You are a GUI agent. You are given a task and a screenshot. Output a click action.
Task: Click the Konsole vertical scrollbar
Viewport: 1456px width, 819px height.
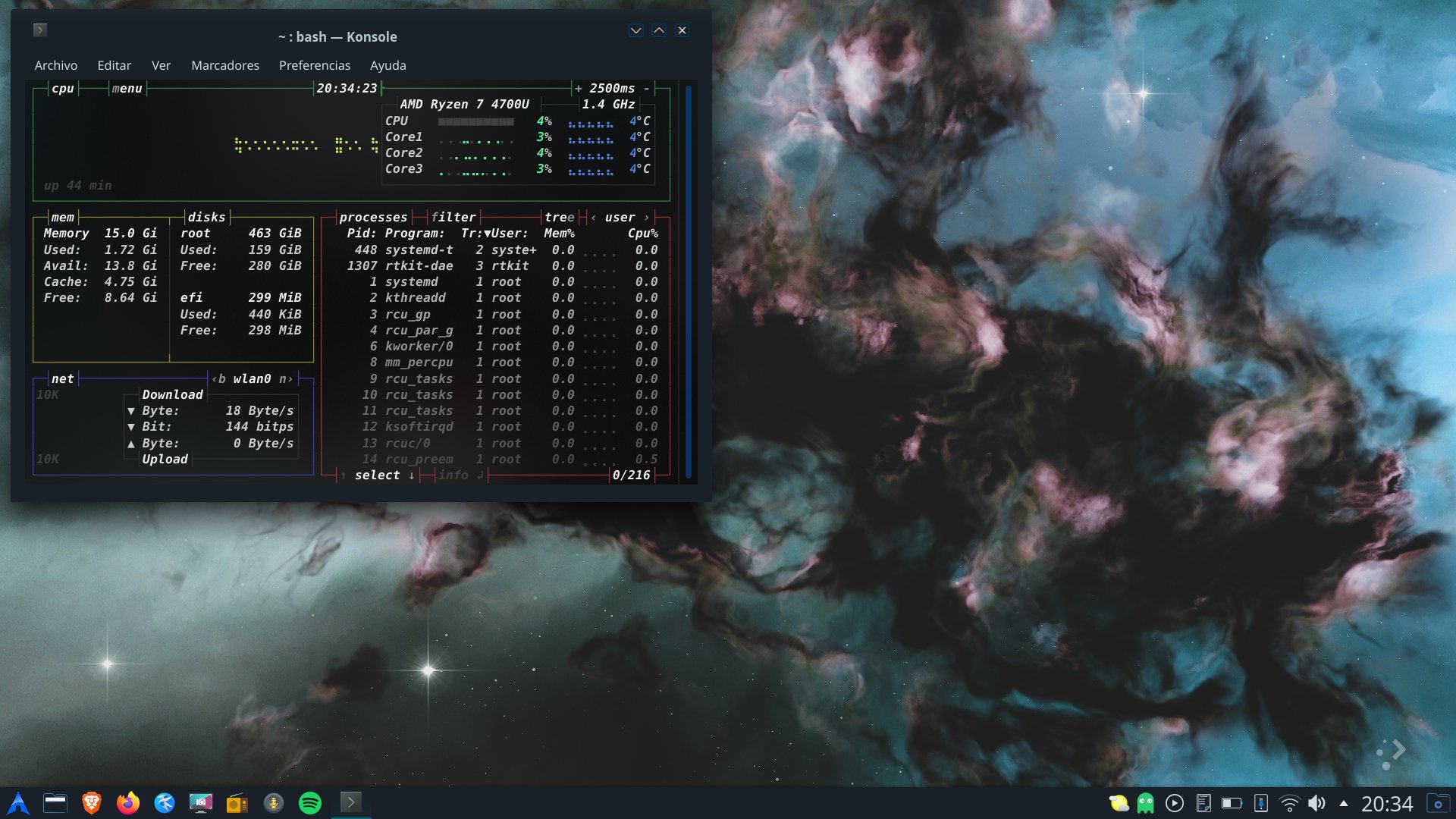pyautogui.click(x=689, y=281)
